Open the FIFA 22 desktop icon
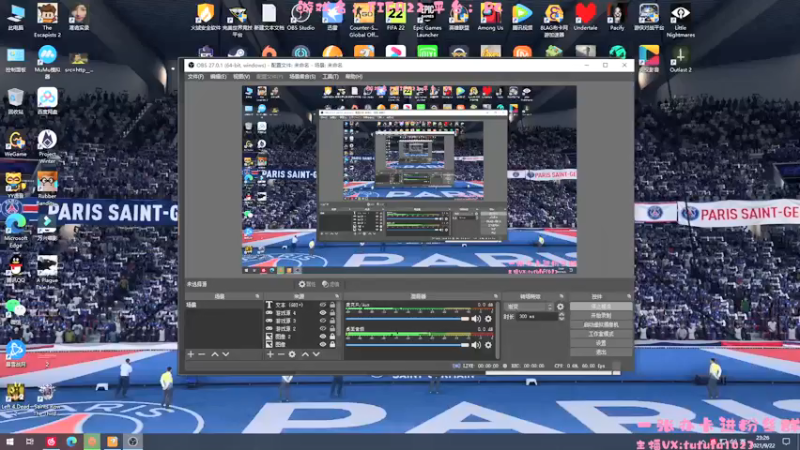The width and height of the screenshot is (800, 450). pos(395,17)
